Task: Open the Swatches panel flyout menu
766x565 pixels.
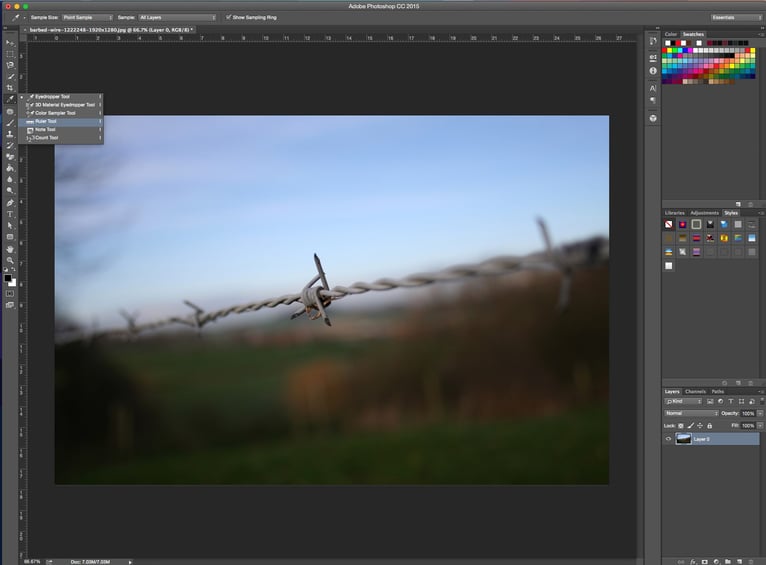Action: tap(761, 35)
